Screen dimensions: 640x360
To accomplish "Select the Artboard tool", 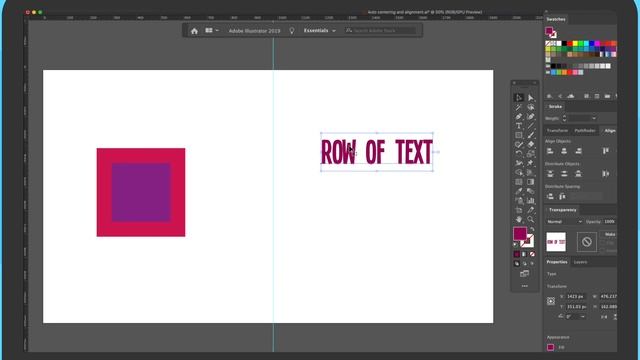I will [519, 210].
